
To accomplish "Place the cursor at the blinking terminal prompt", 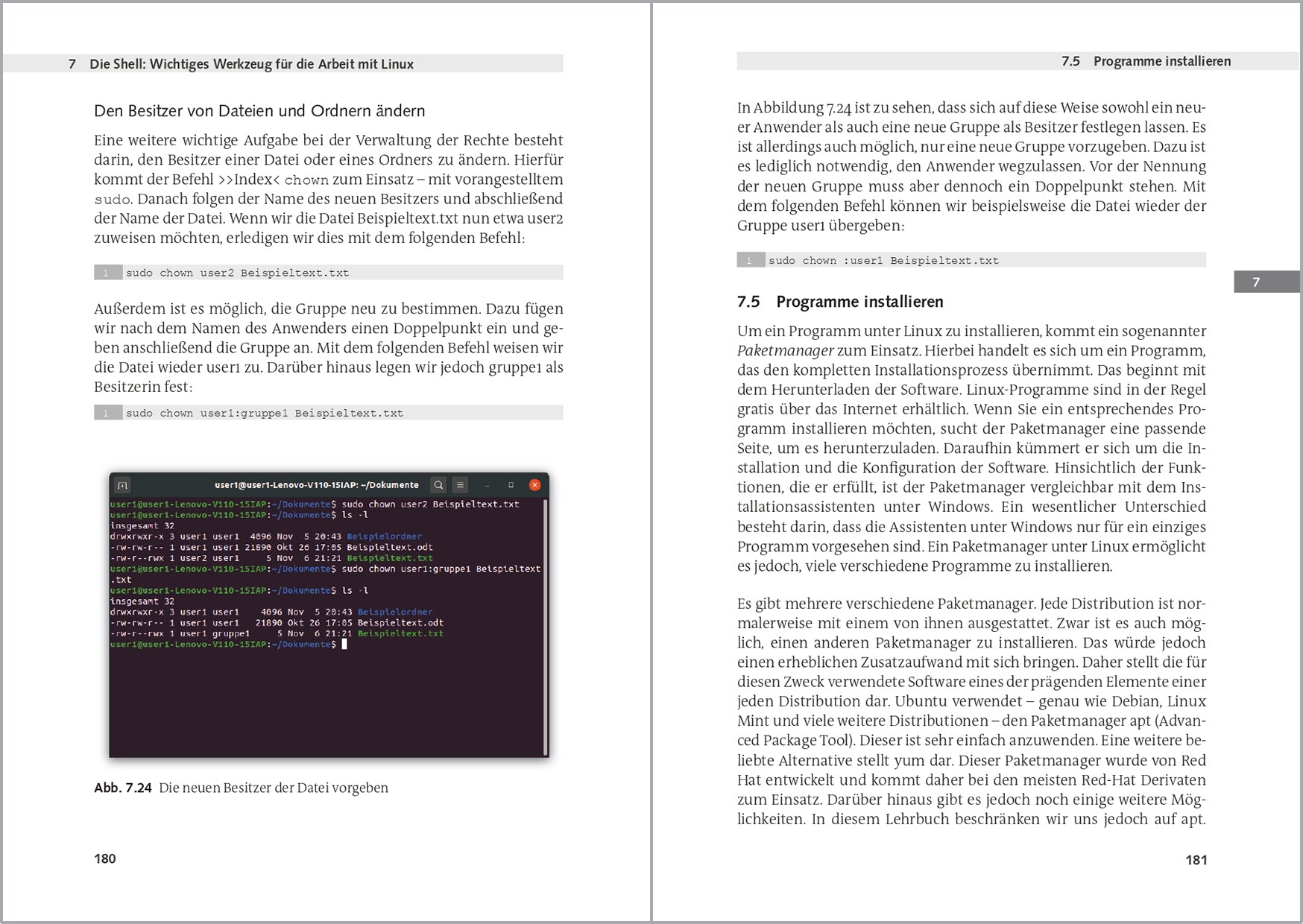I will coord(344,645).
